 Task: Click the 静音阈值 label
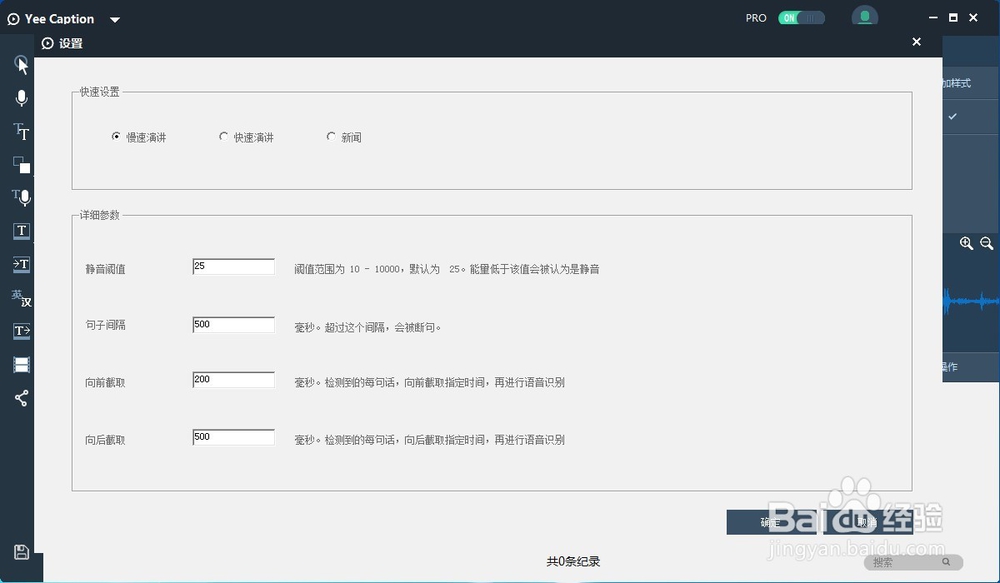(105, 269)
